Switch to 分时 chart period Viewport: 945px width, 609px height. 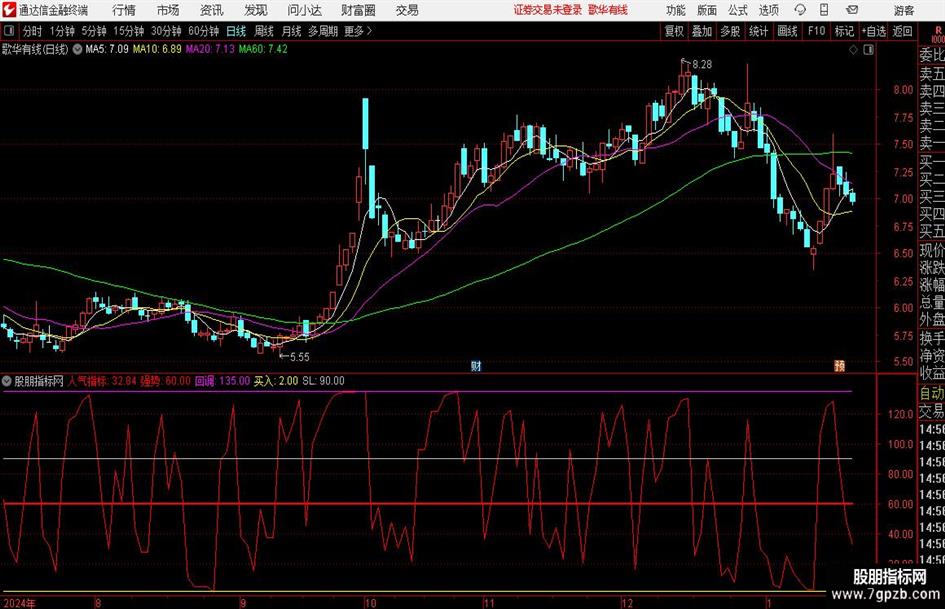32,31
